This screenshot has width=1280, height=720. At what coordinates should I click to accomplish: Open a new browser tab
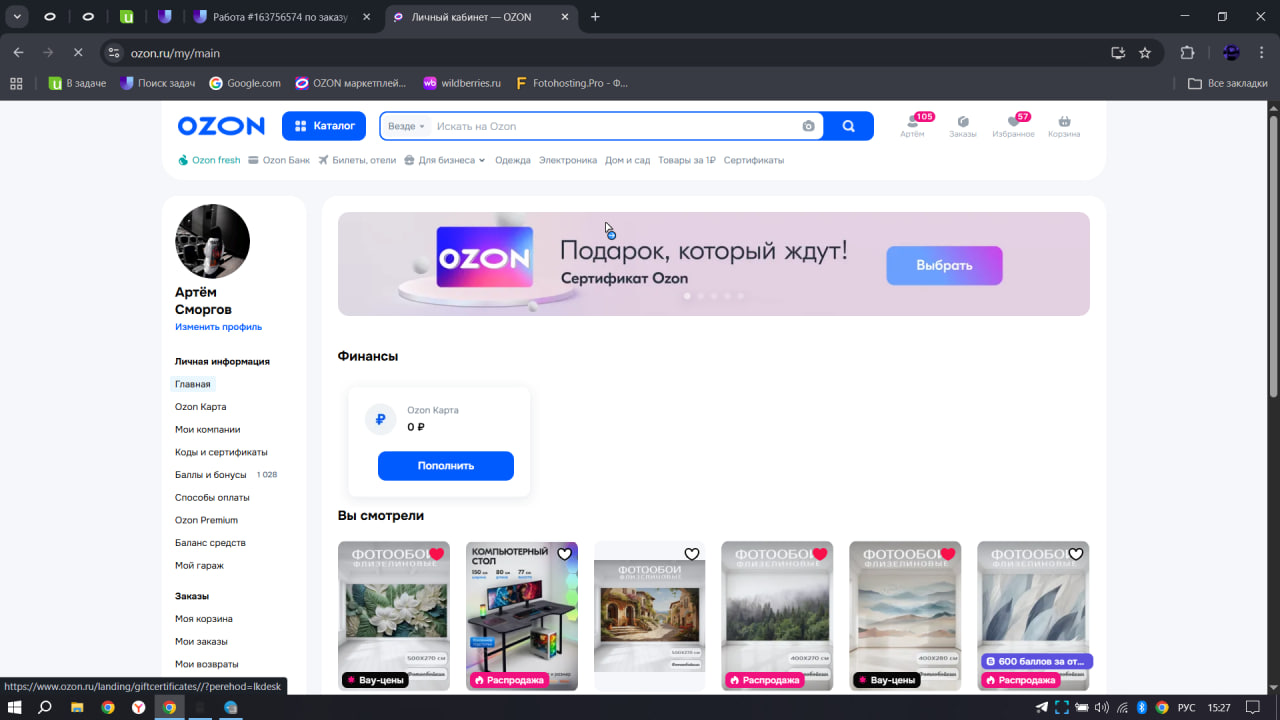coord(596,17)
